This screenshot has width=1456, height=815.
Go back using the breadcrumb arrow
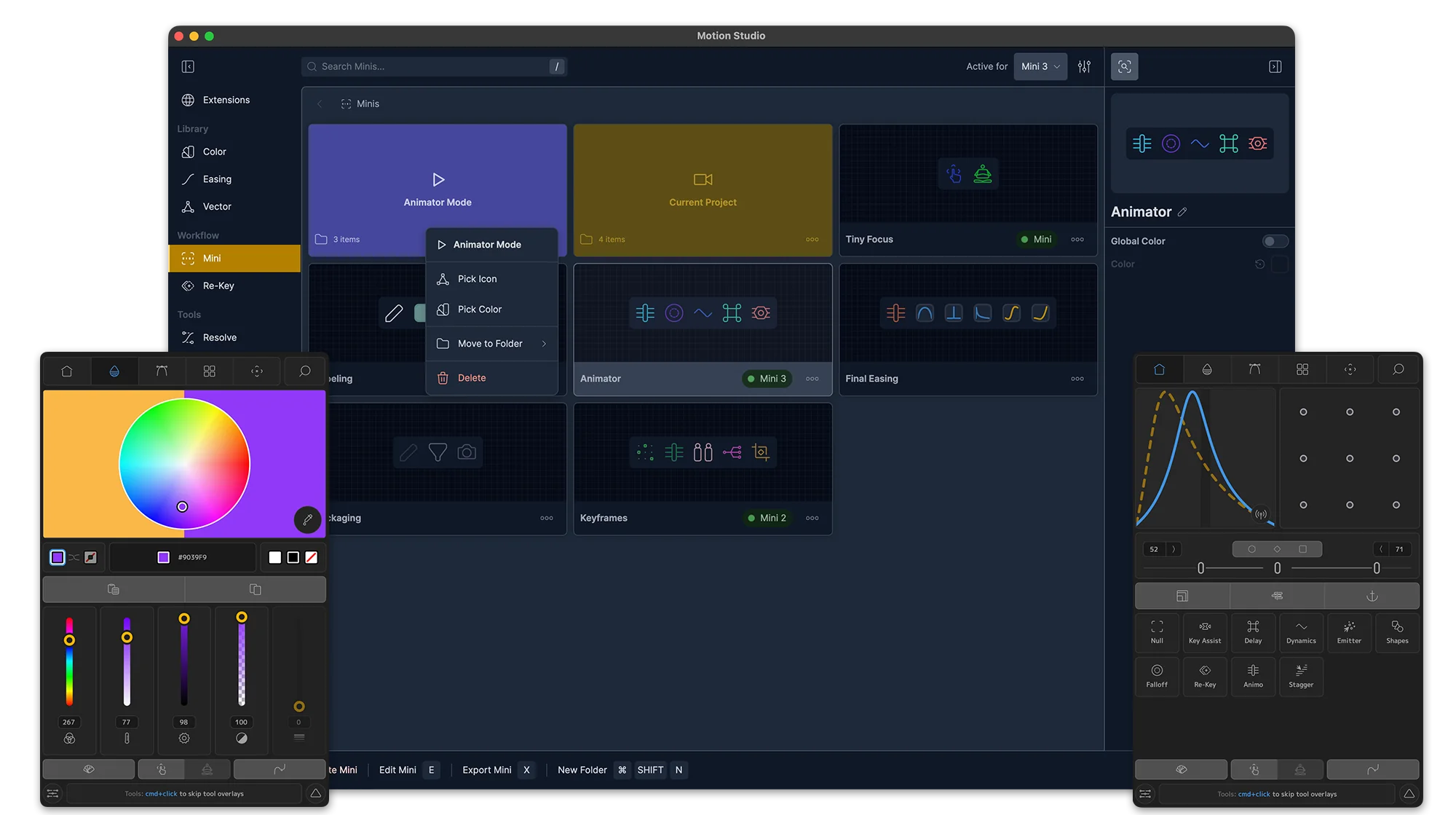click(x=320, y=103)
